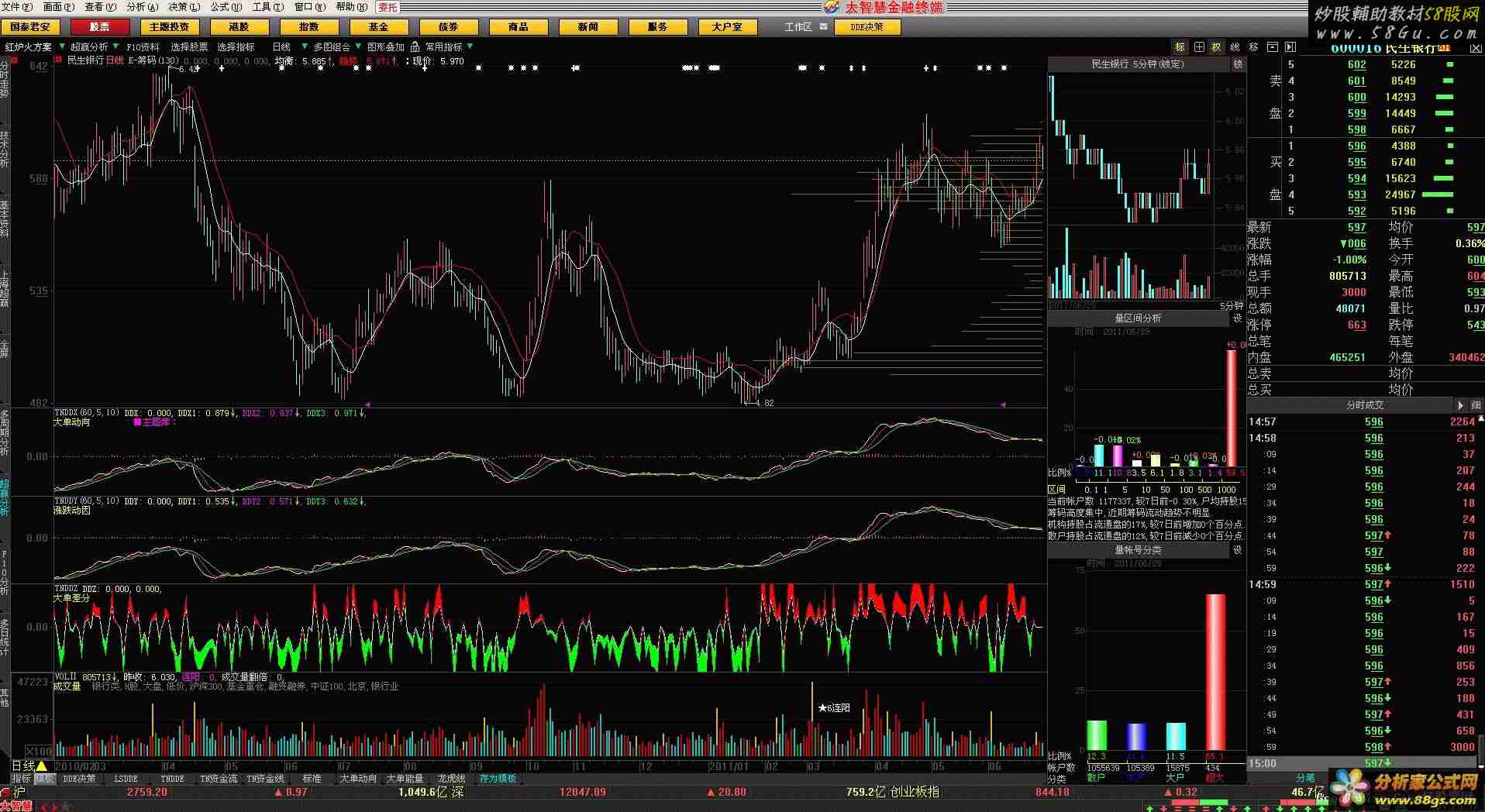1485x812 pixels.
Task: Click the 散户 green bar in 量帐号分类
Action: pyautogui.click(x=1097, y=735)
